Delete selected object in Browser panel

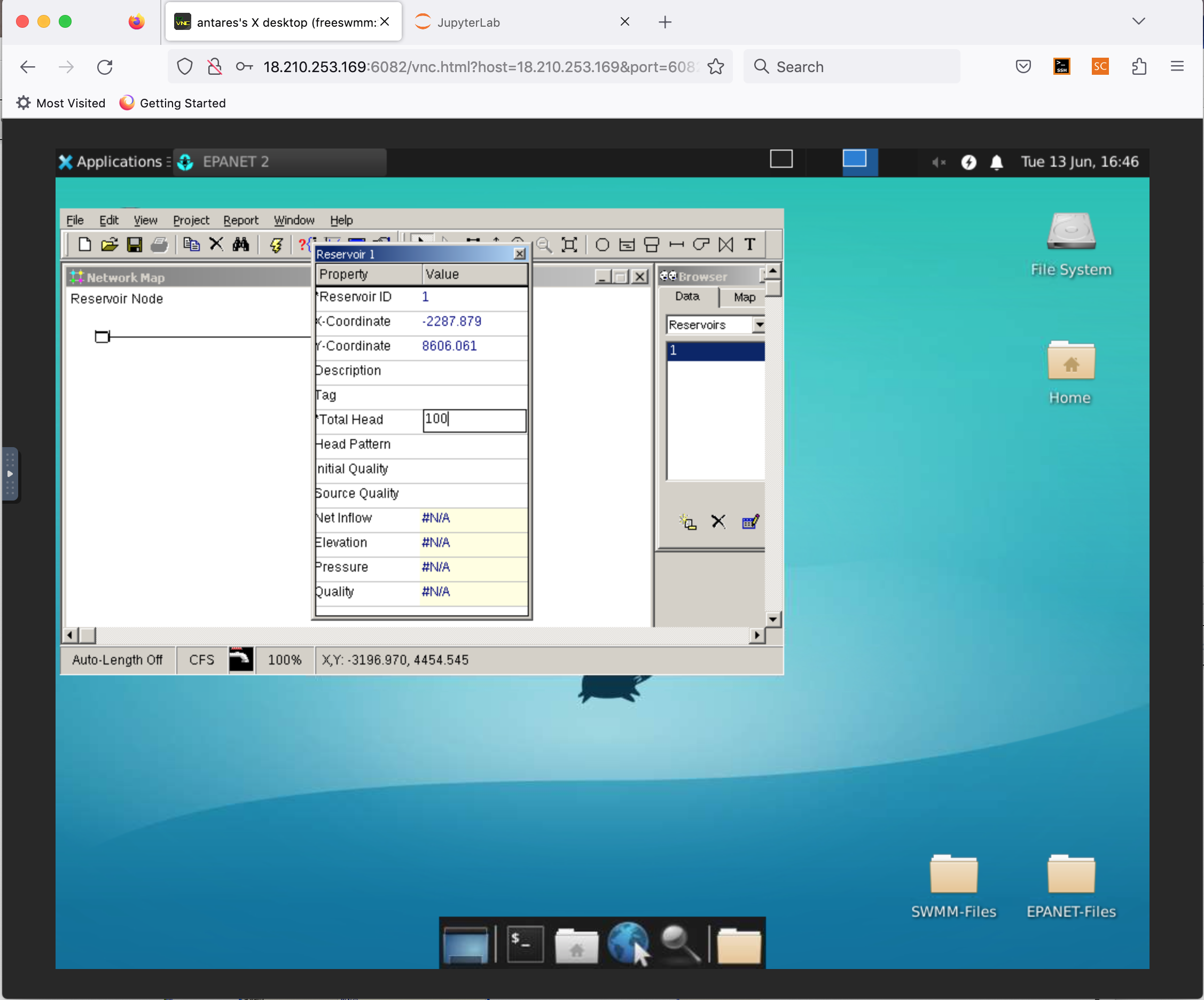click(x=718, y=522)
